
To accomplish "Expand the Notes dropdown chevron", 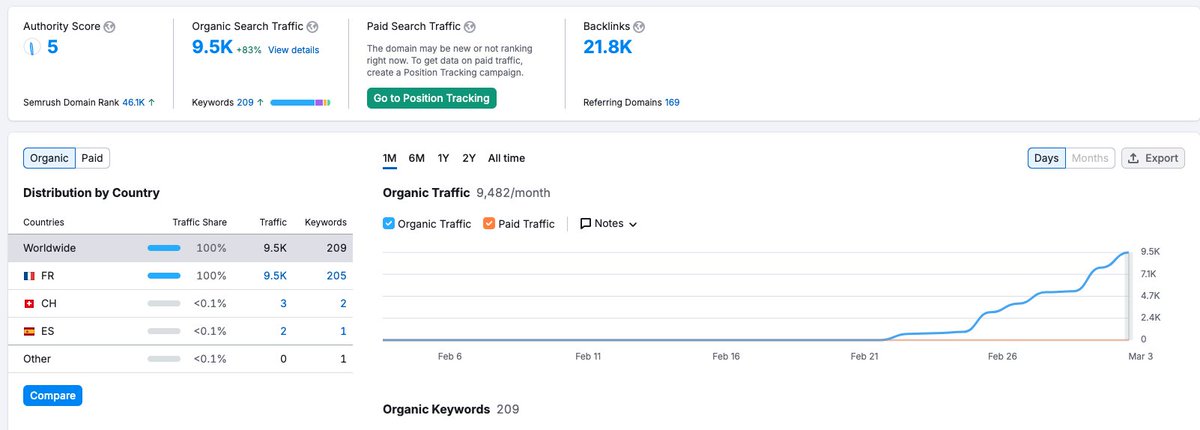I will [632, 224].
